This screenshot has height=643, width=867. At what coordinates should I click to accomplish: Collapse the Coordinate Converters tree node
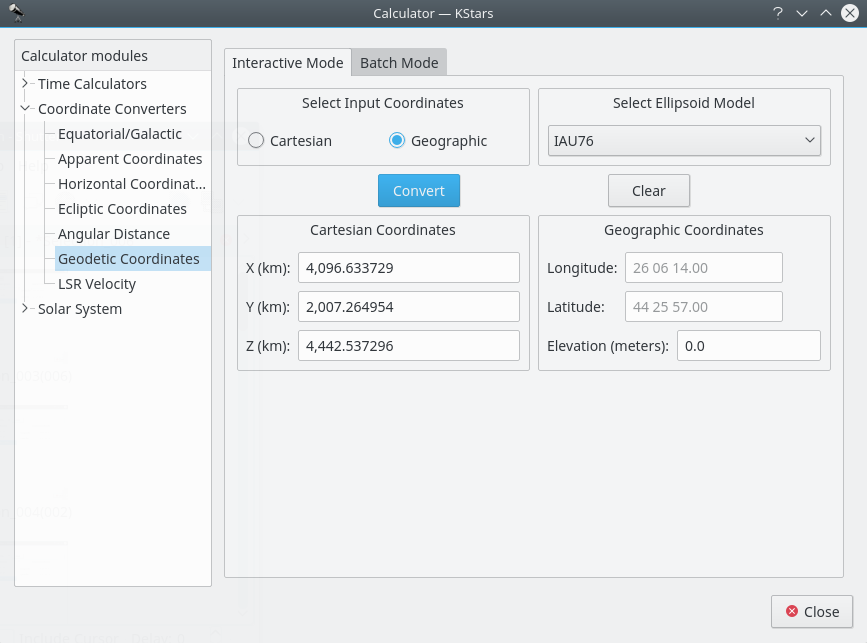pyautogui.click(x=26, y=109)
